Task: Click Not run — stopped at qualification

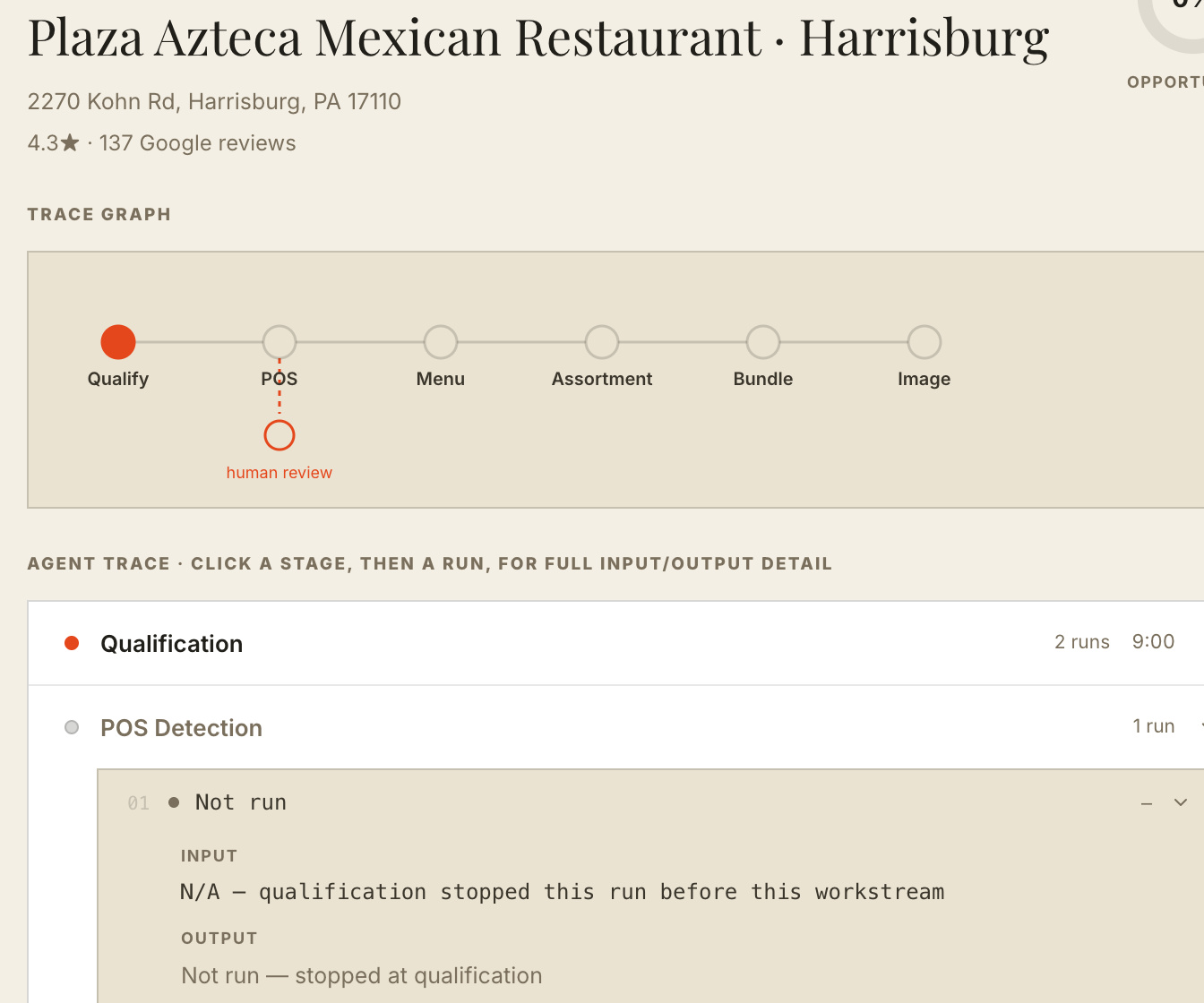Action: 362,975
